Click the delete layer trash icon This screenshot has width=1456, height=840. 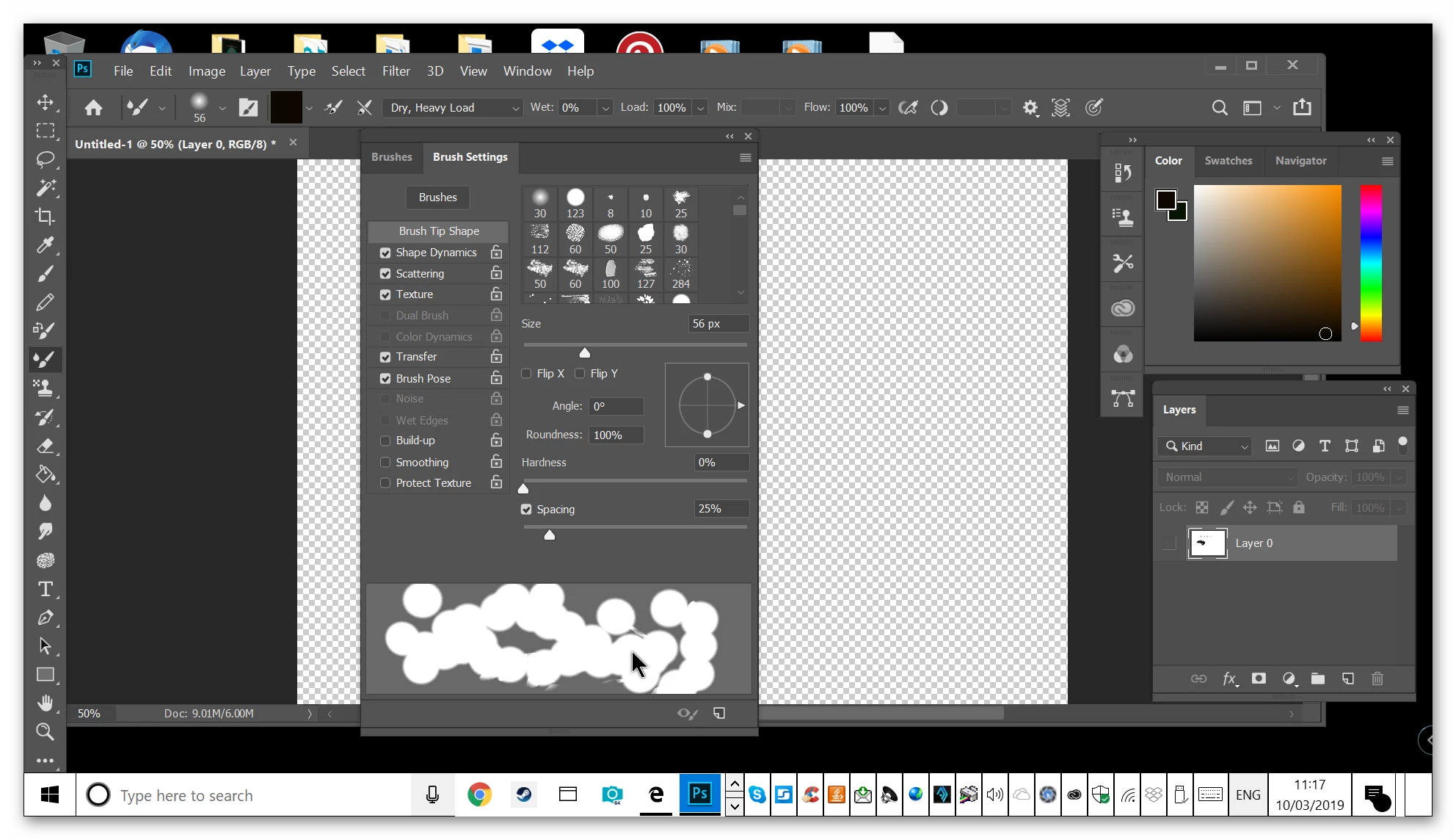pyautogui.click(x=1377, y=678)
